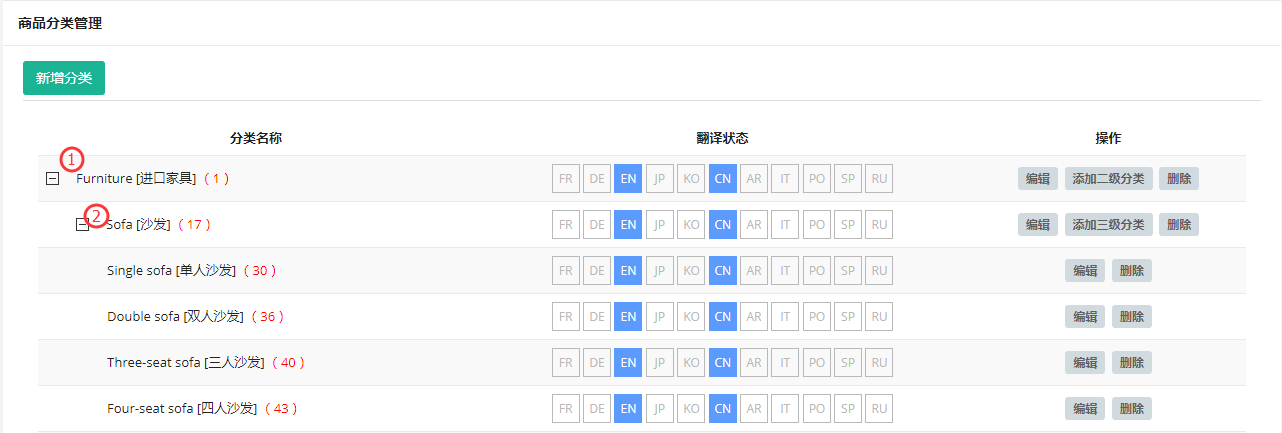Image resolution: width=1282 pixels, height=433 pixels.
Task: Collapse the Sofa subcategory node
Action: pyautogui.click(x=83, y=225)
